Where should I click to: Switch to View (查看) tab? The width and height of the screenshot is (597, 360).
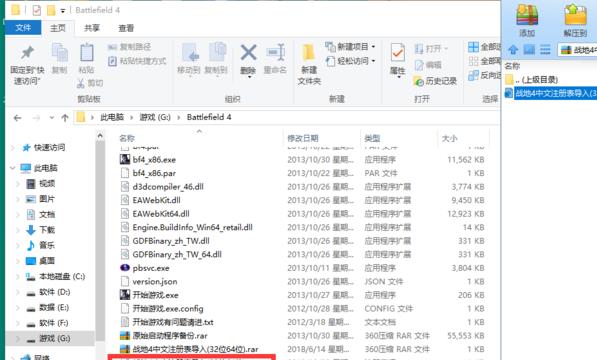click(x=126, y=28)
